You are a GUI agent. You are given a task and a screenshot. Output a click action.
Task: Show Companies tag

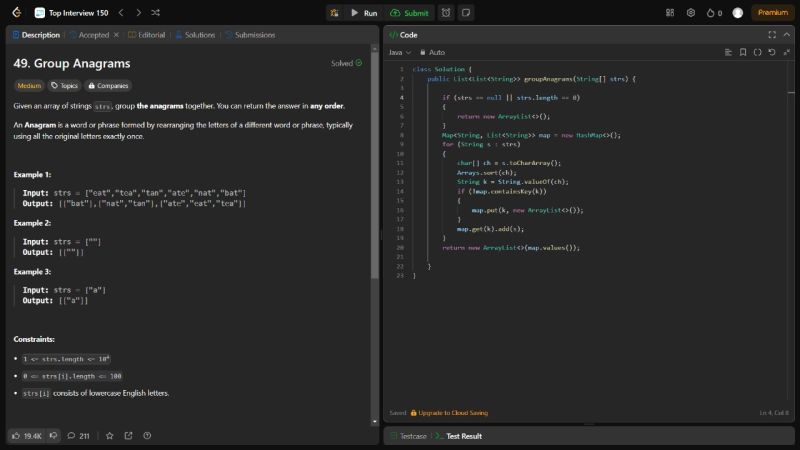[108, 86]
